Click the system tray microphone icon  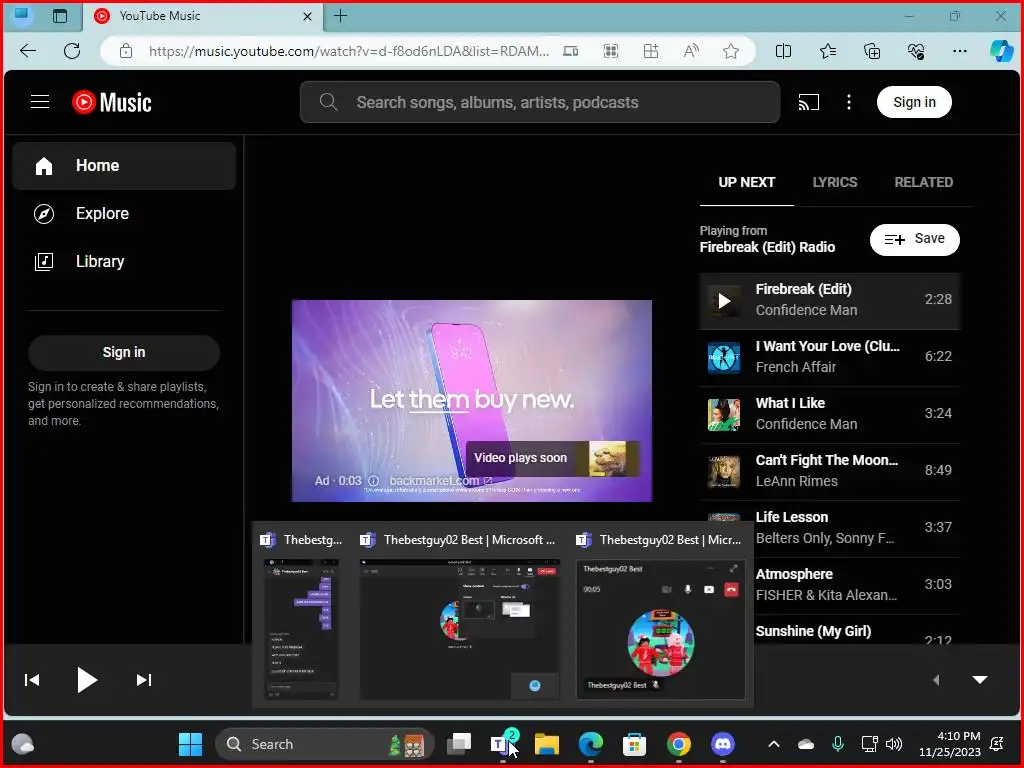838,744
